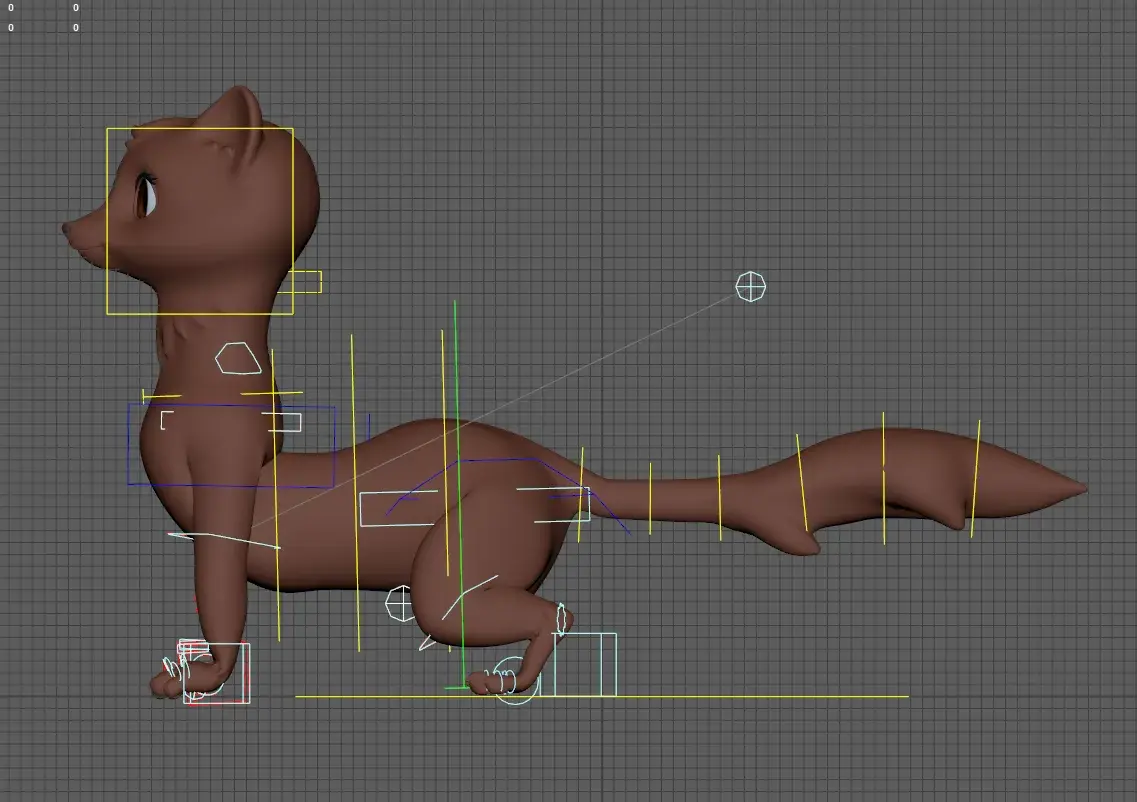This screenshot has width=1137, height=802.
Task: Pick the circle-cross locator at upper right
Action: (751, 287)
